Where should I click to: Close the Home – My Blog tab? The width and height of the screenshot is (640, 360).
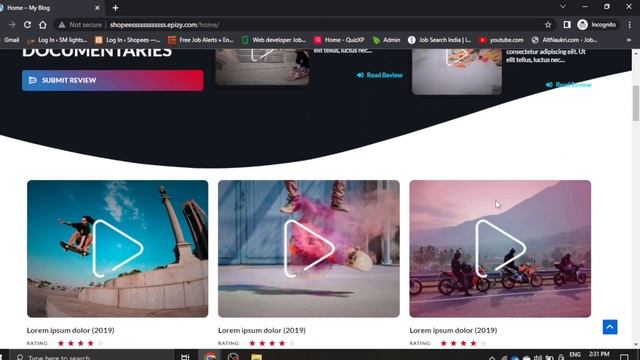[x=97, y=8]
